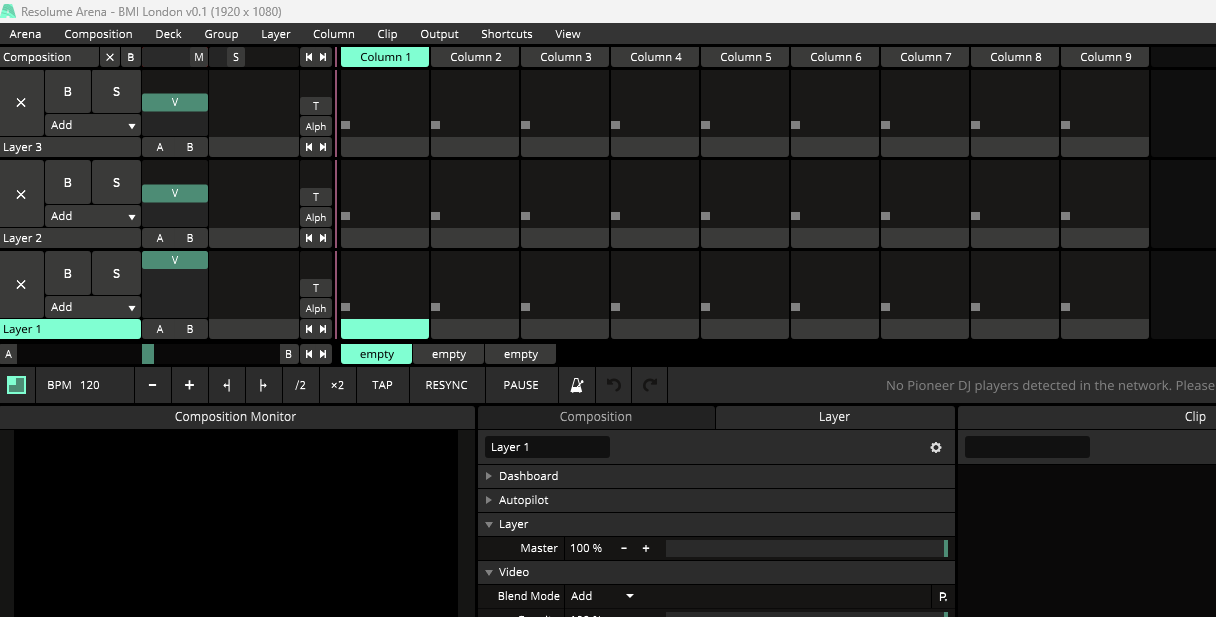Viewport: 1216px width, 617px height.
Task: Click the redo arrow icon
Action: (x=650, y=385)
